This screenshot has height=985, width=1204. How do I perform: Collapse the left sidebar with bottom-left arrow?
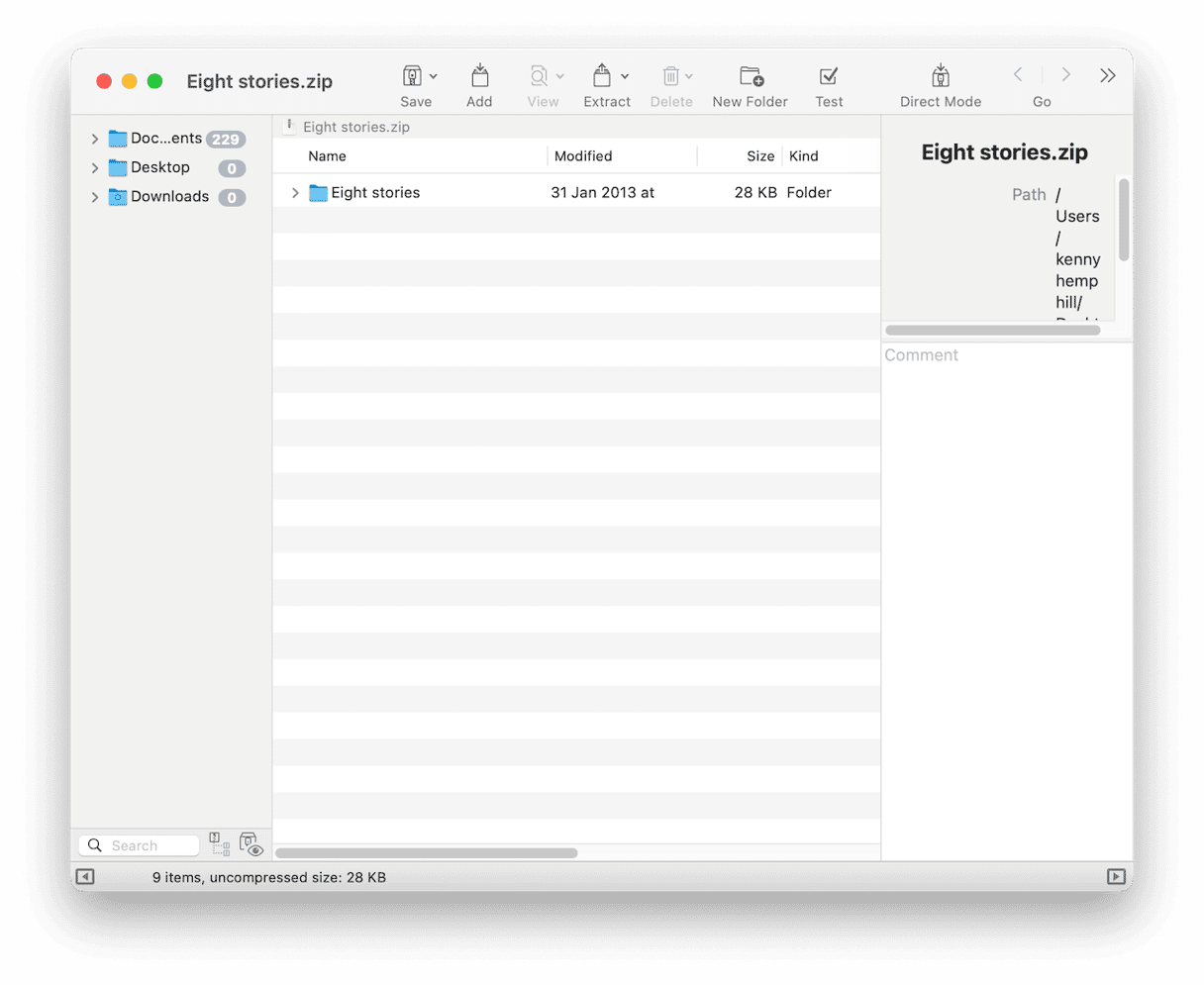pyautogui.click(x=85, y=876)
